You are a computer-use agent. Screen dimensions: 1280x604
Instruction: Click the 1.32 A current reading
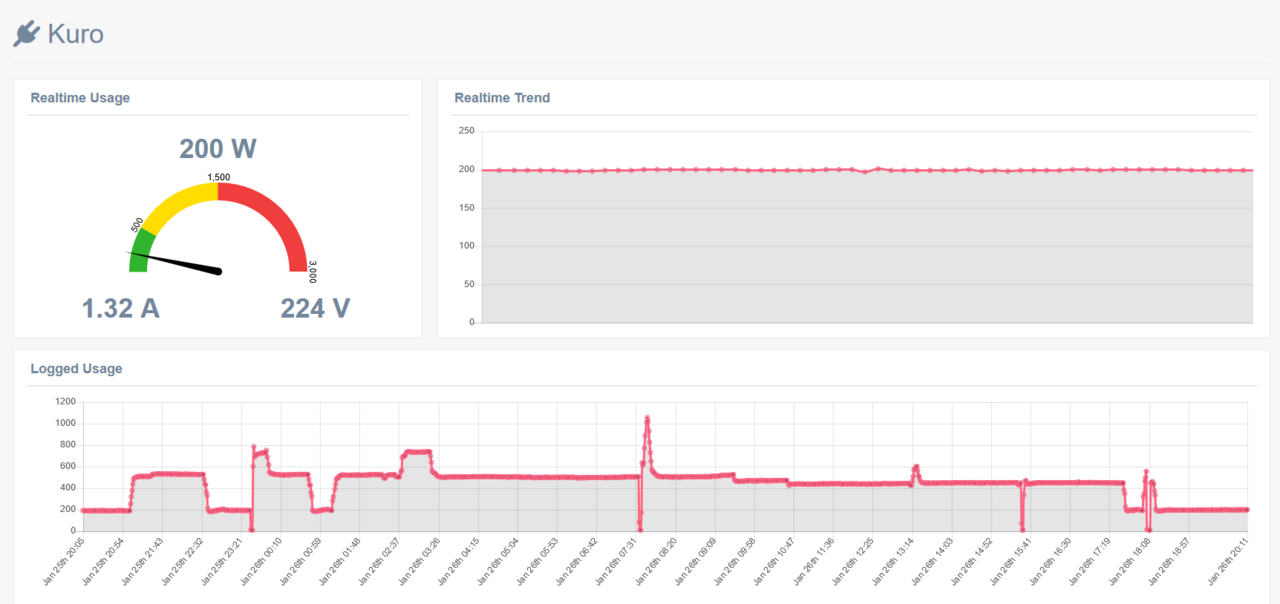click(120, 308)
